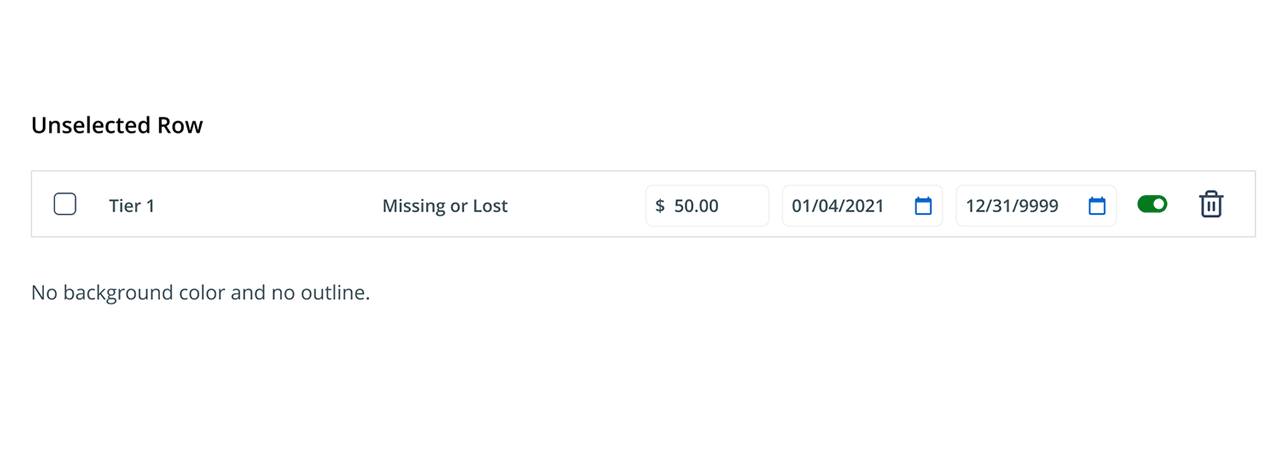Tick the Tier 1 row checkbox
The height and width of the screenshot is (455, 1280).
pos(65,205)
